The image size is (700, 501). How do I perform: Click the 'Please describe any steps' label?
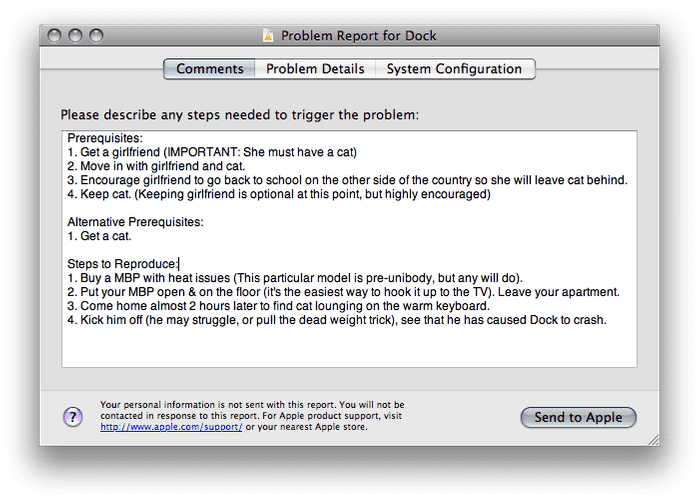(x=240, y=115)
